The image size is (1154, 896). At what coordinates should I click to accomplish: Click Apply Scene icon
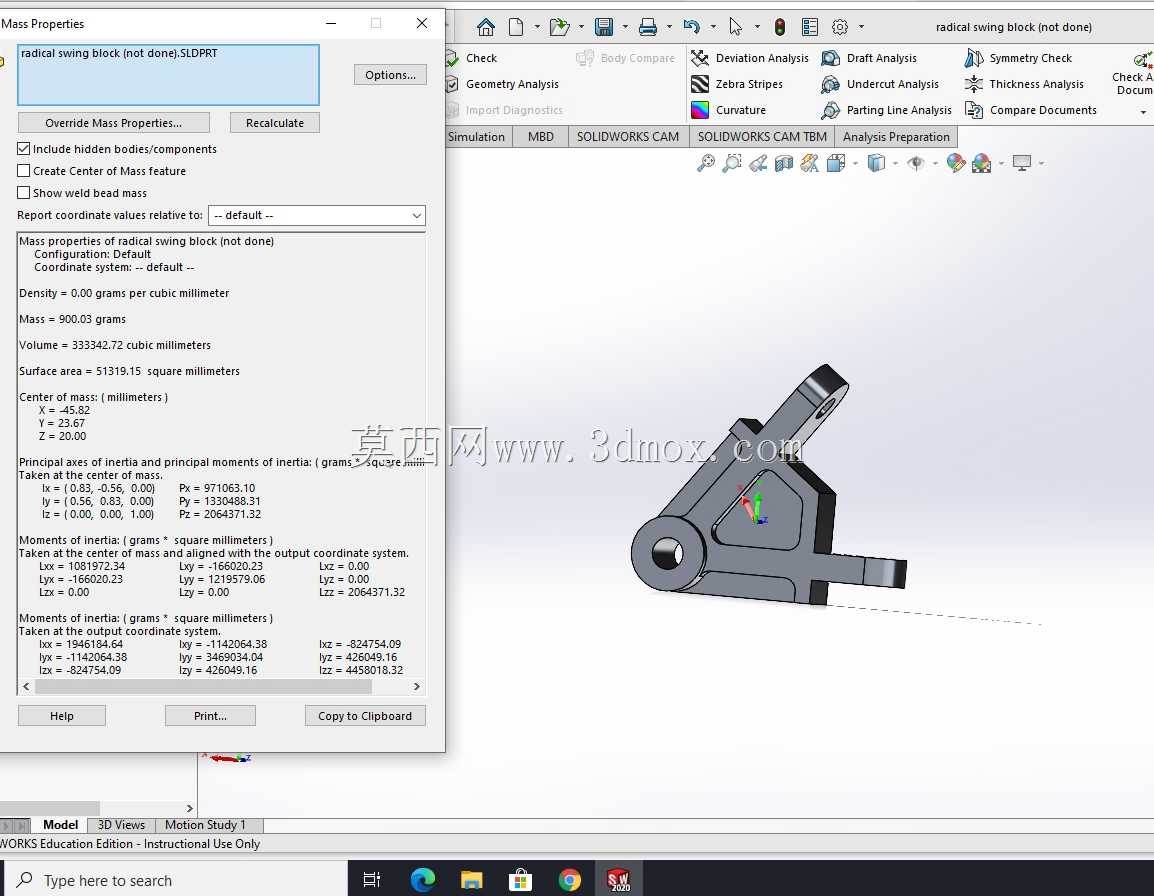[x=981, y=163]
